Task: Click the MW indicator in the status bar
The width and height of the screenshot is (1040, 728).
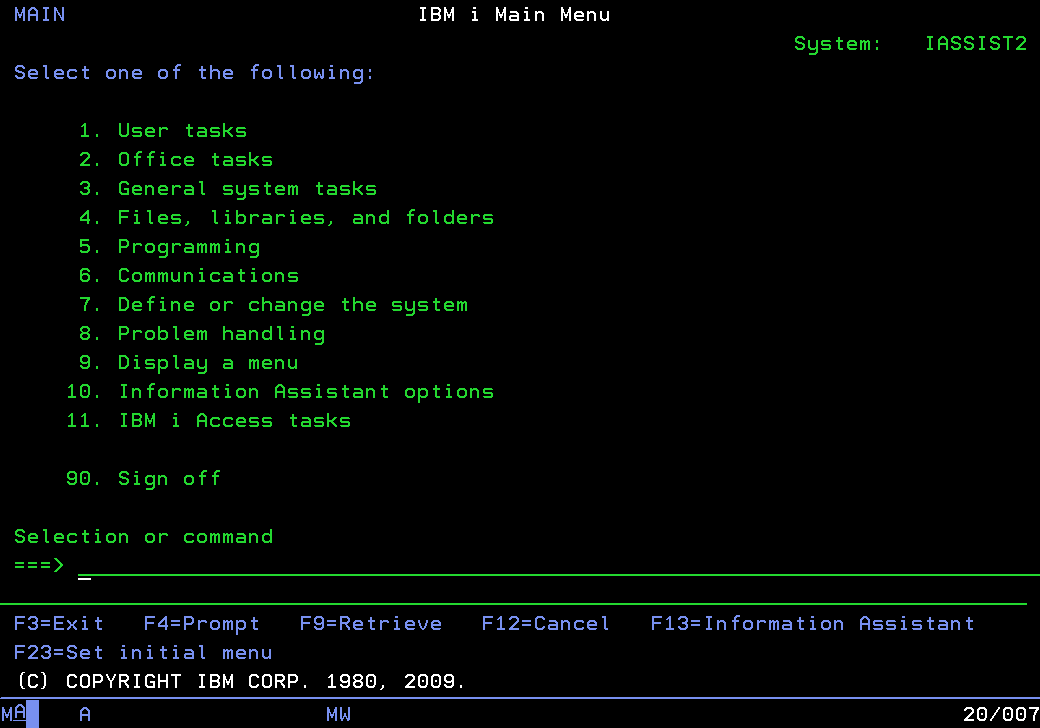Action: tap(338, 714)
